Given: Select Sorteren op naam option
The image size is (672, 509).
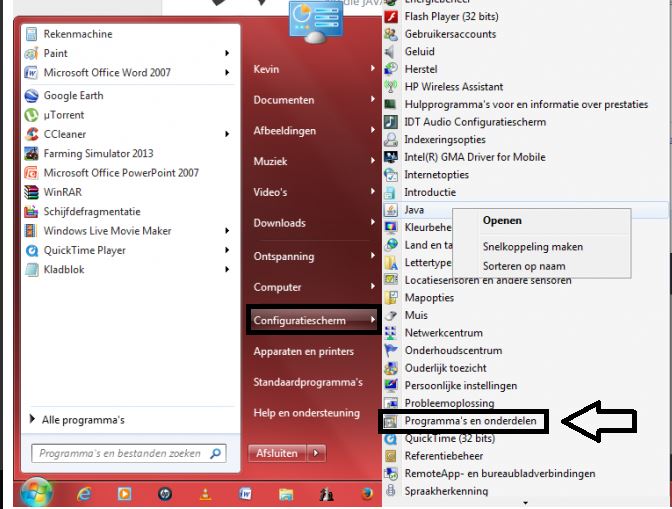Looking at the screenshot, I should [x=524, y=266].
